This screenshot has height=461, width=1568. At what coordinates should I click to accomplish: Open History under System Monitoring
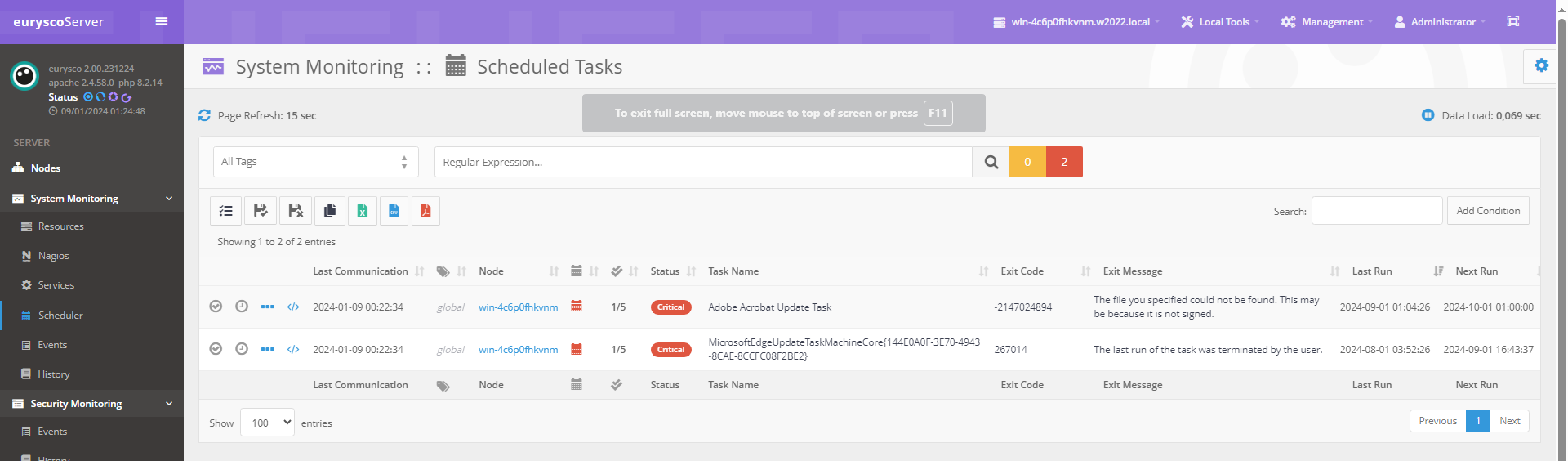click(x=54, y=374)
